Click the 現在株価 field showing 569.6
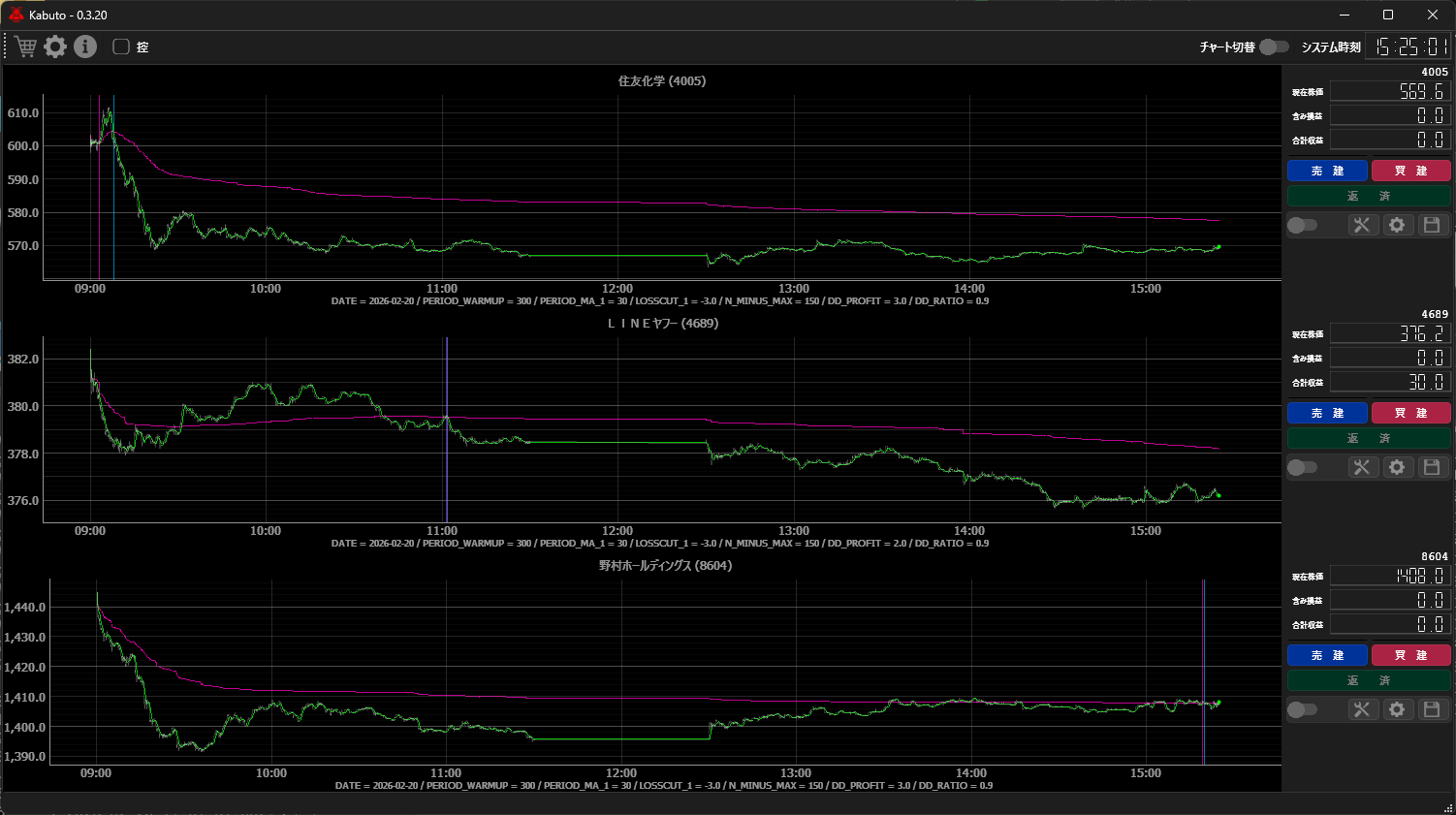This screenshot has width=1456, height=815. 1390,91
